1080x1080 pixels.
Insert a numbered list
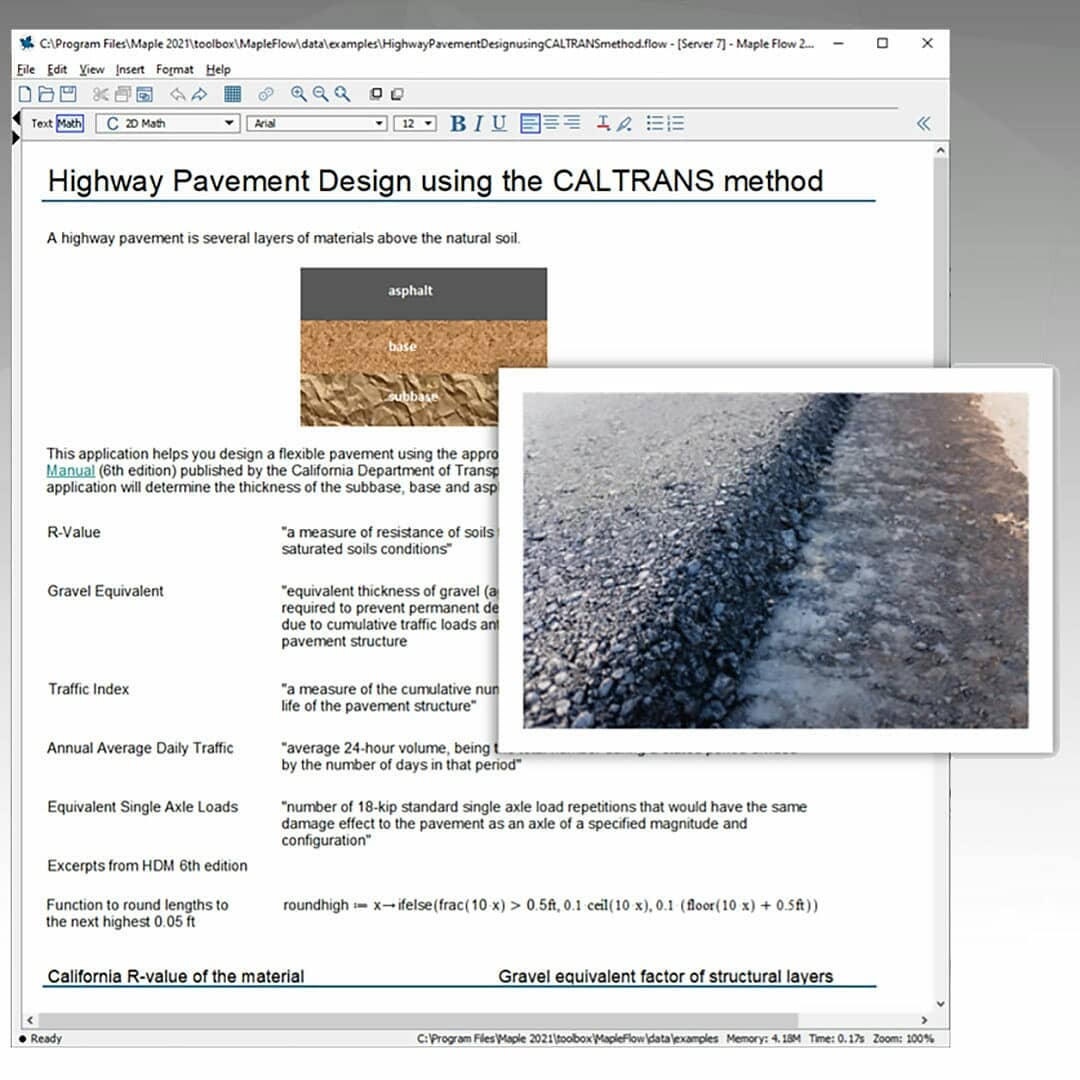tap(676, 123)
